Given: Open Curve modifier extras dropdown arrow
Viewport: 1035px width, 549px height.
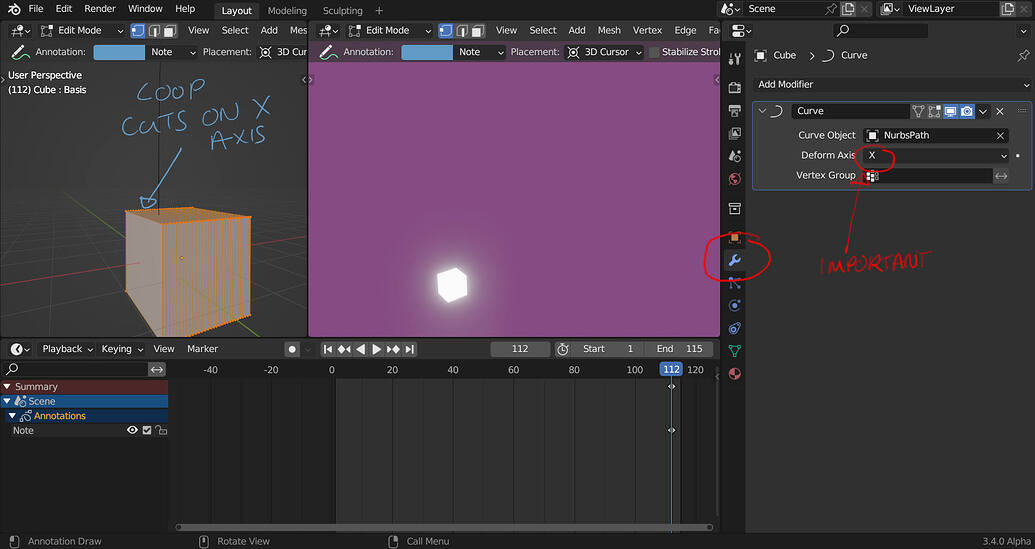Looking at the screenshot, I should click(983, 112).
